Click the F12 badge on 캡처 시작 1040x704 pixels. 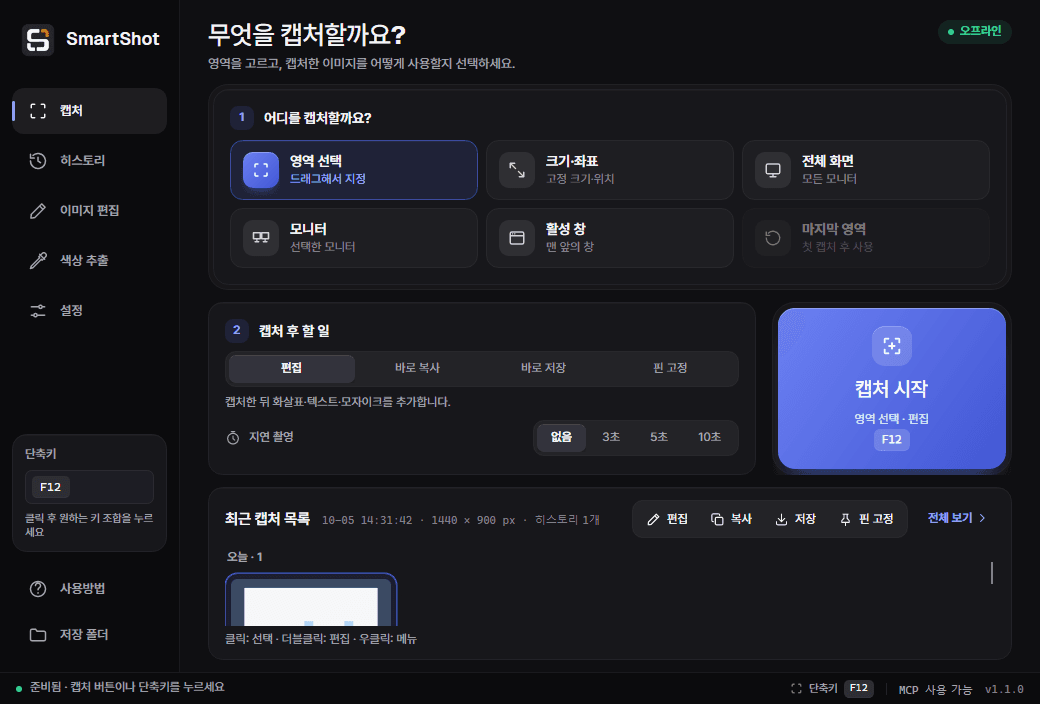(891, 439)
